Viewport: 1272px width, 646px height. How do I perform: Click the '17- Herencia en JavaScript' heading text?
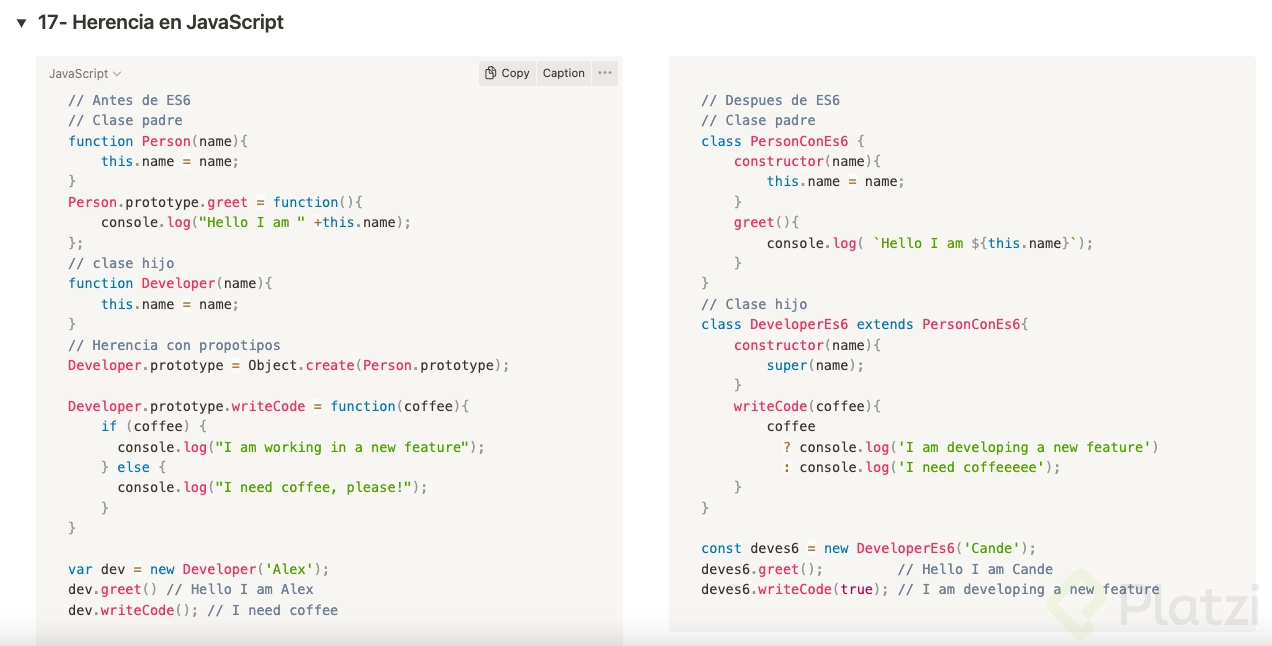point(161,22)
